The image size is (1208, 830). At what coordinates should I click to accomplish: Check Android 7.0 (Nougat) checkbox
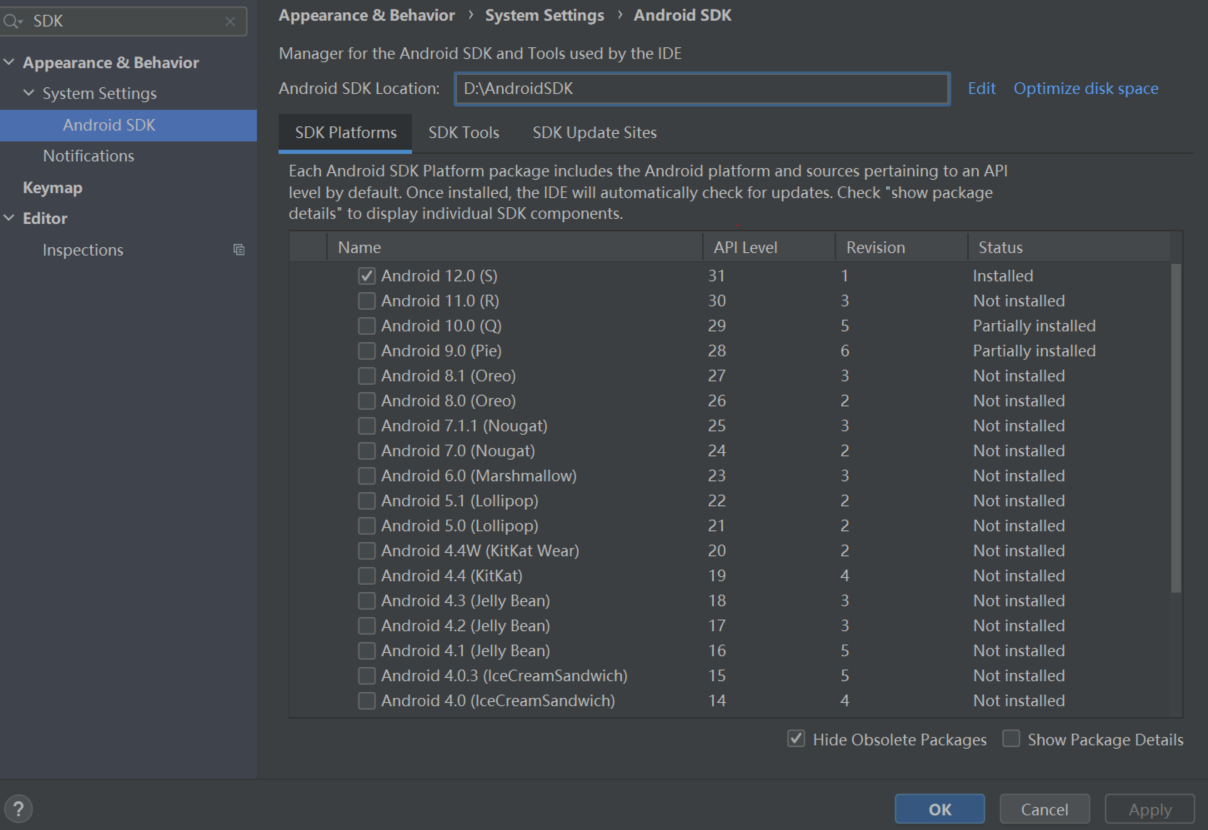[367, 451]
